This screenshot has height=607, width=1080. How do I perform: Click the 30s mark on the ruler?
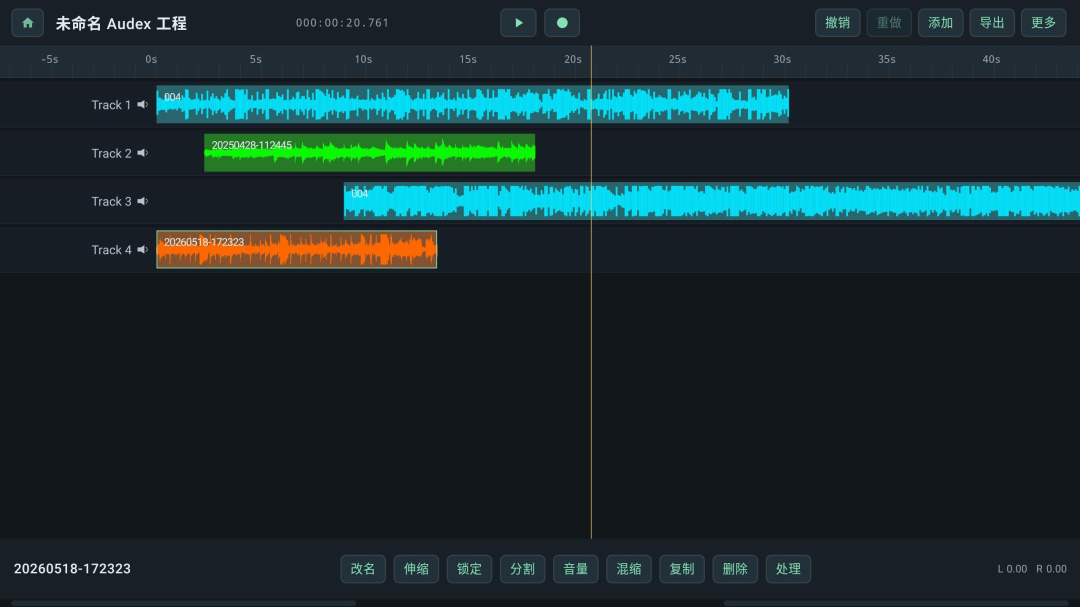click(782, 59)
